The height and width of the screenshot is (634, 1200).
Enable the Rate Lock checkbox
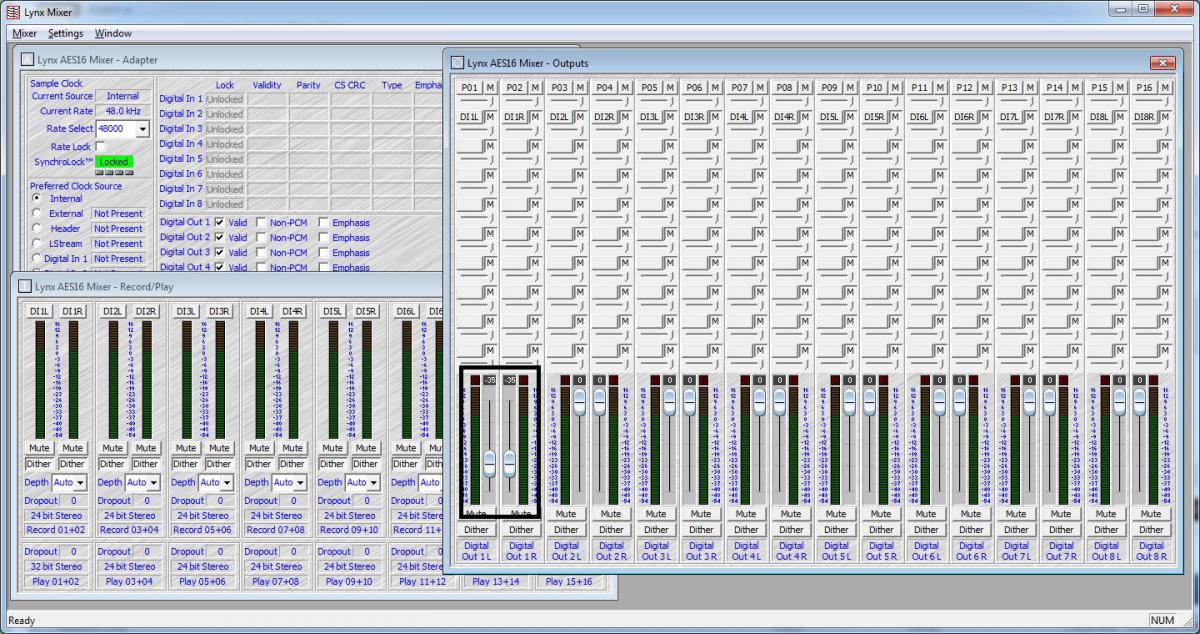[x=100, y=146]
